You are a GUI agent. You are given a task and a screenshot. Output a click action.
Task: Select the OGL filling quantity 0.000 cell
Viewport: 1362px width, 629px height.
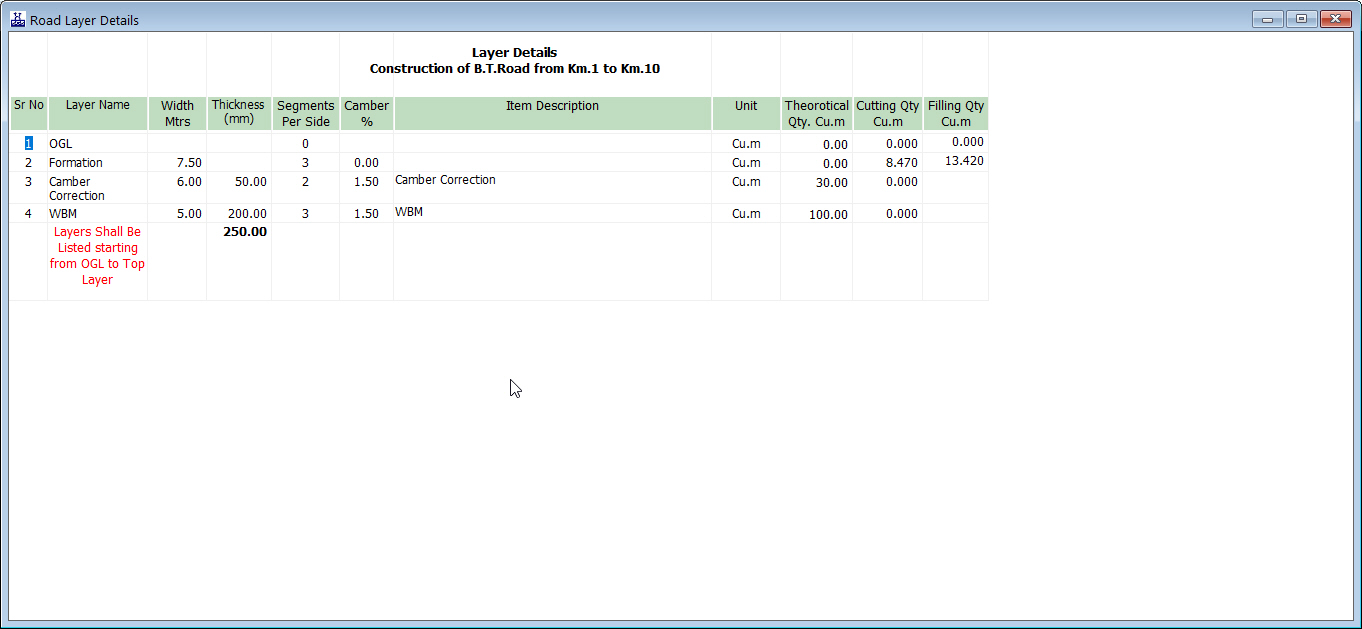(x=955, y=143)
